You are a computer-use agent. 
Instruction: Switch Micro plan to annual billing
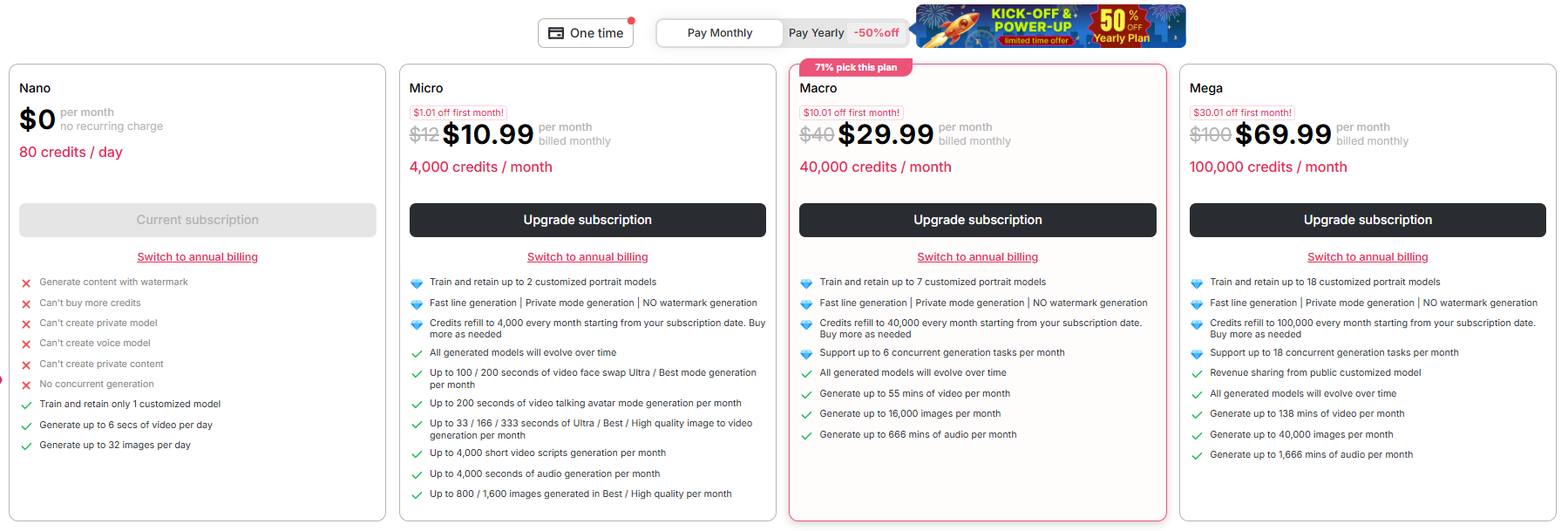587,257
